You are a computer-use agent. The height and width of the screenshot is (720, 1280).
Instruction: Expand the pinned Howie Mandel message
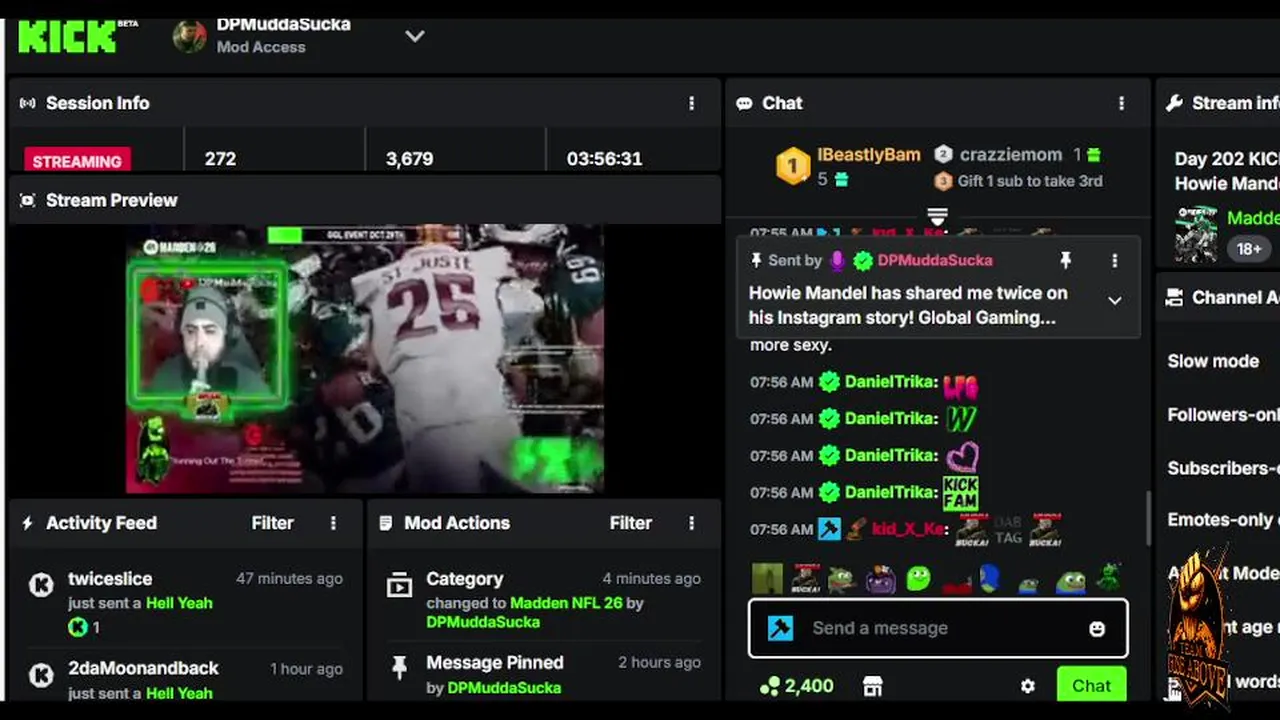[x=1114, y=300]
